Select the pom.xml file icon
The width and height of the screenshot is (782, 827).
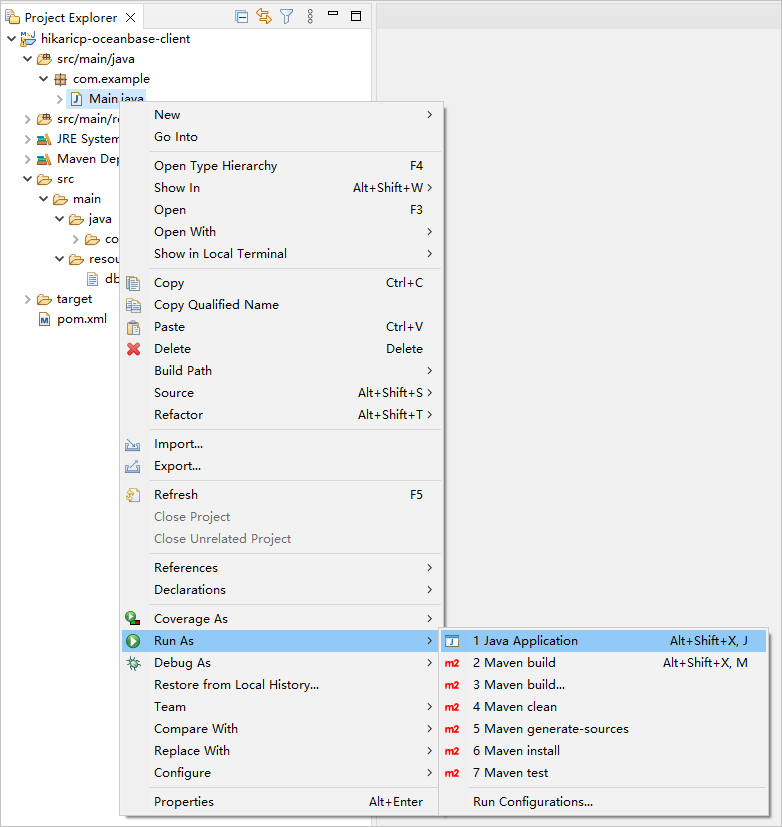[44, 319]
